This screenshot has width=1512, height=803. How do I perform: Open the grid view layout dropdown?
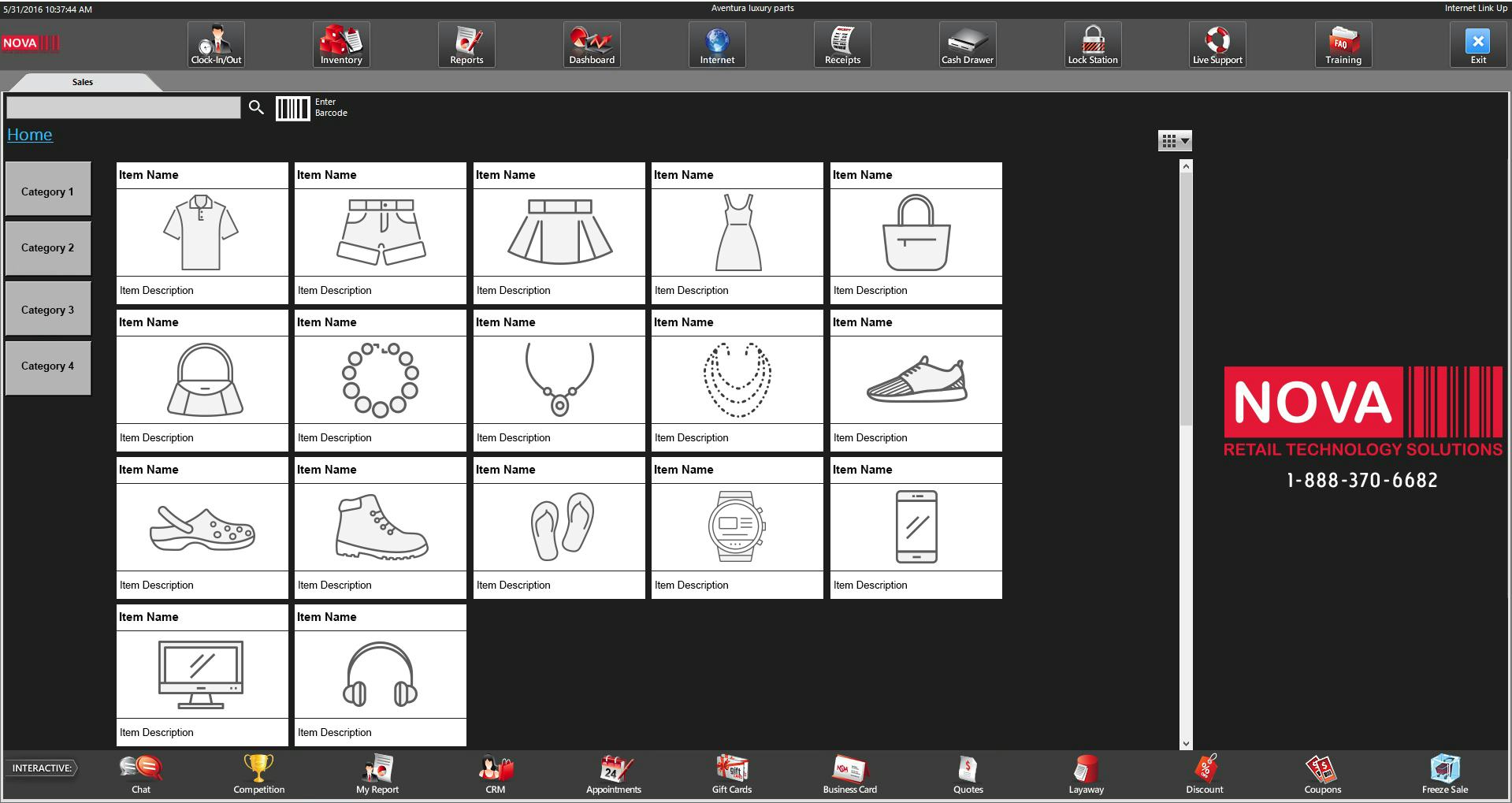point(1176,140)
